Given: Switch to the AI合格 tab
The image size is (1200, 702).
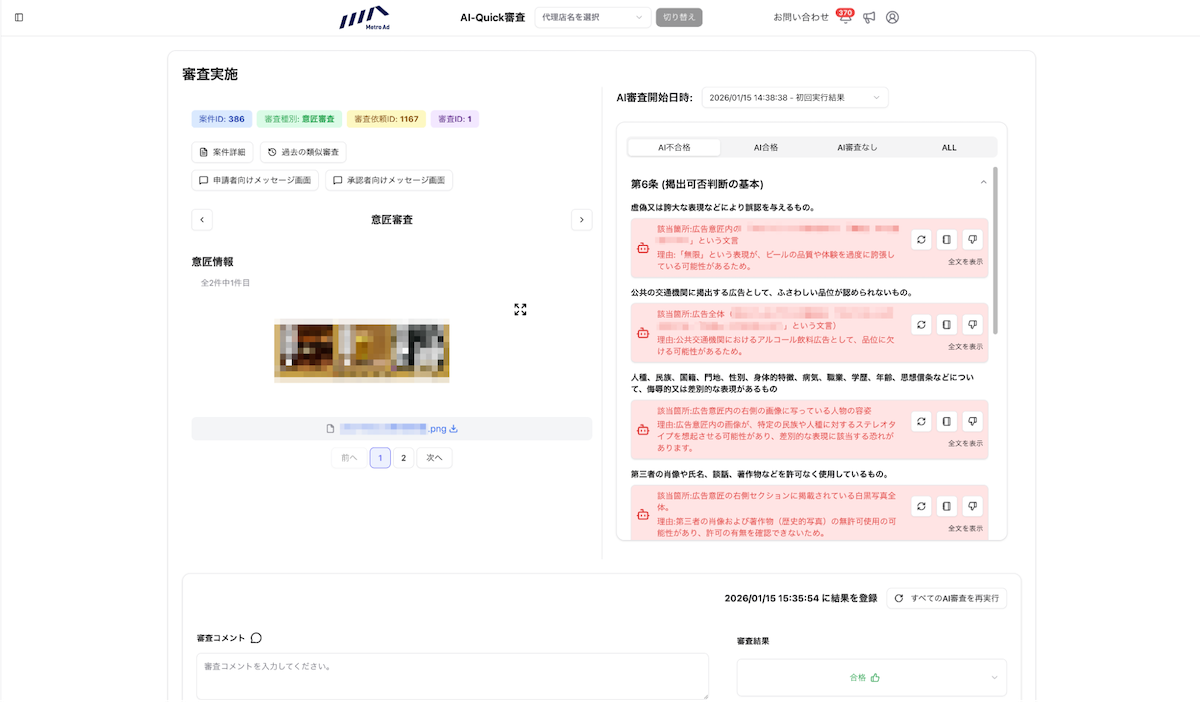Looking at the screenshot, I should [765, 147].
